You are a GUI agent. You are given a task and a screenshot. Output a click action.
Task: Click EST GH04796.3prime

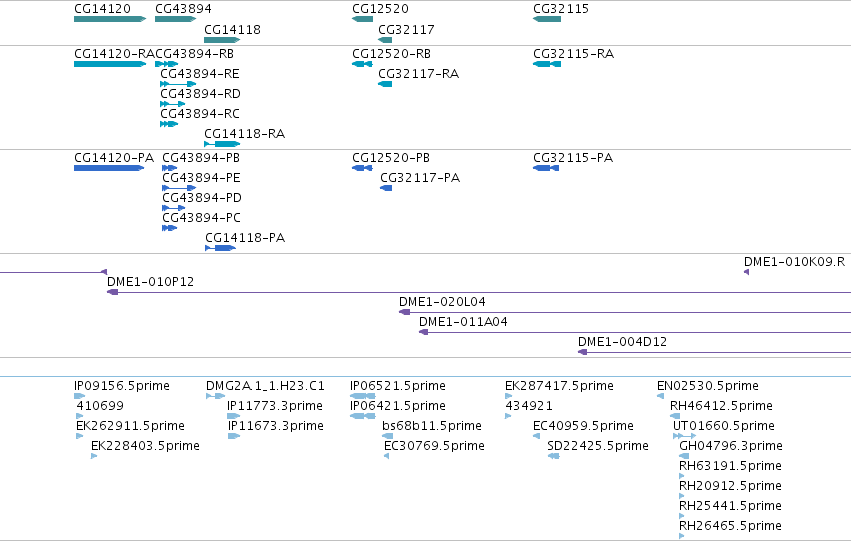tap(684, 456)
